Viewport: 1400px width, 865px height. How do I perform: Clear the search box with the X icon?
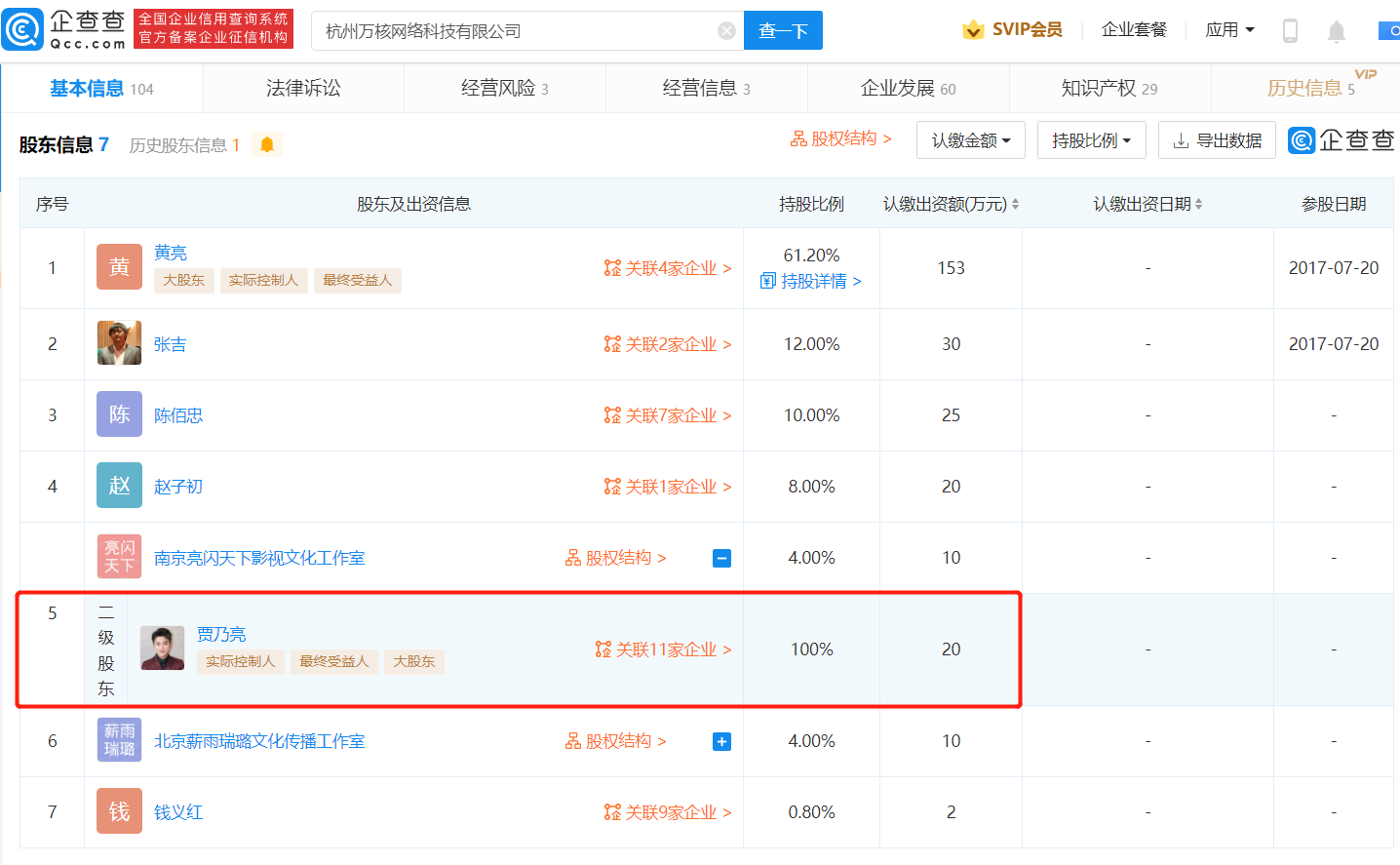point(726,31)
